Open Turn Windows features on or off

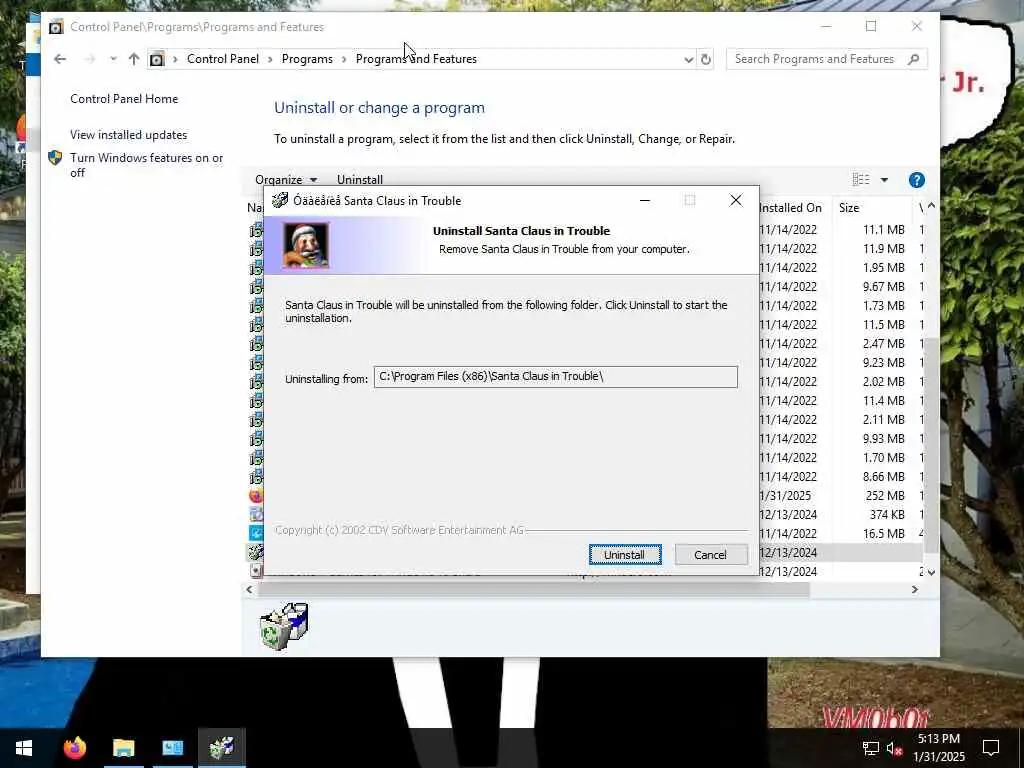pyautogui.click(x=146, y=165)
